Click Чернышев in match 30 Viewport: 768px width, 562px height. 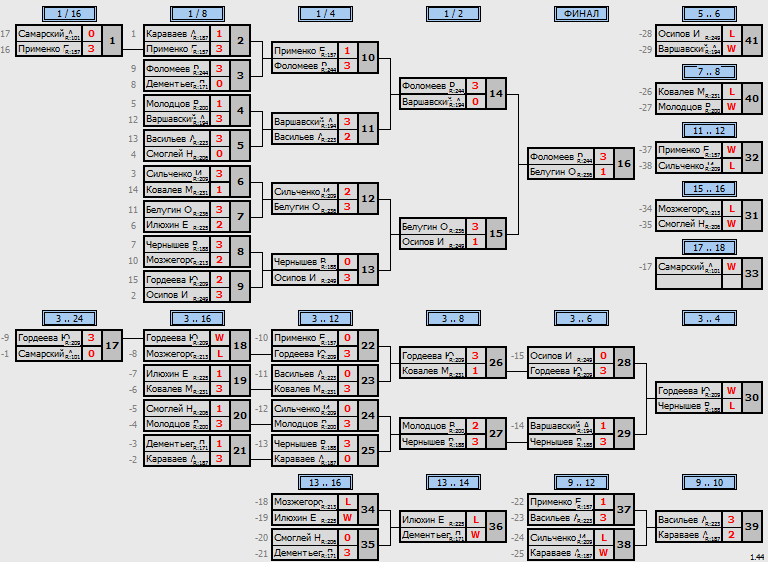(688, 406)
